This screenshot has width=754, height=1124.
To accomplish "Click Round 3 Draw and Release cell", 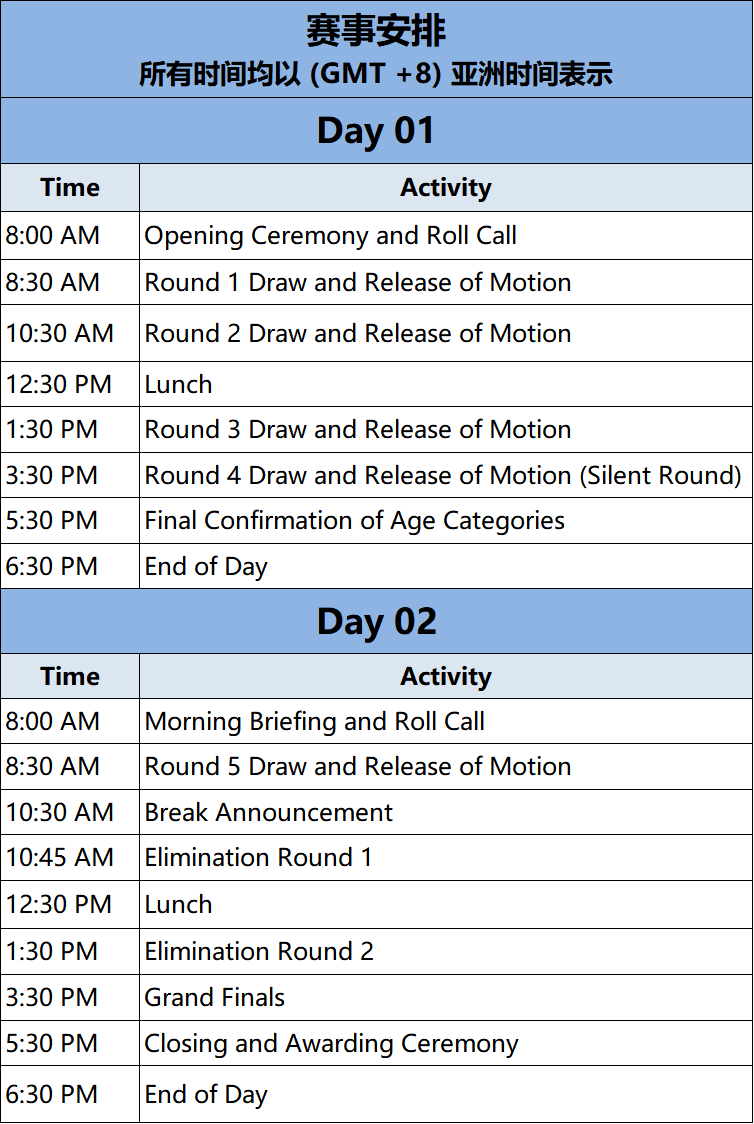I will tap(446, 429).
